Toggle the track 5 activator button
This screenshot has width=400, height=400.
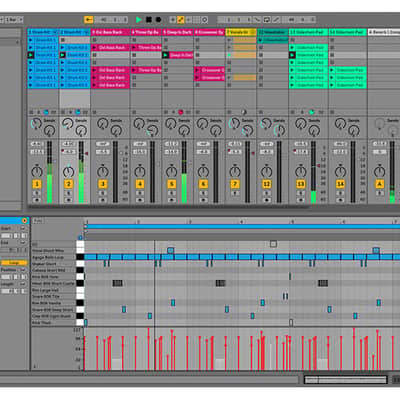point(171,184)
